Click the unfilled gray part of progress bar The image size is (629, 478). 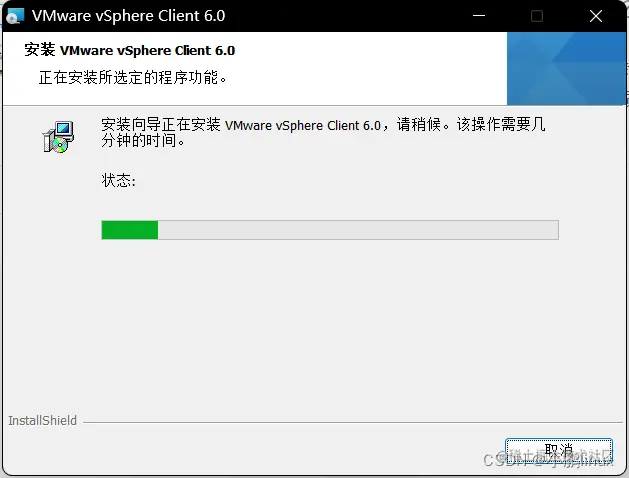[x=358, y=230]
